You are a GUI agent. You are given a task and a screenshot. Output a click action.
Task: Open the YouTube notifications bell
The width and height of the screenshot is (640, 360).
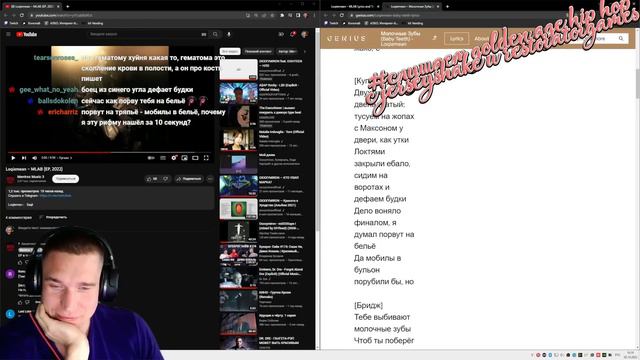[x=293, y=34]
